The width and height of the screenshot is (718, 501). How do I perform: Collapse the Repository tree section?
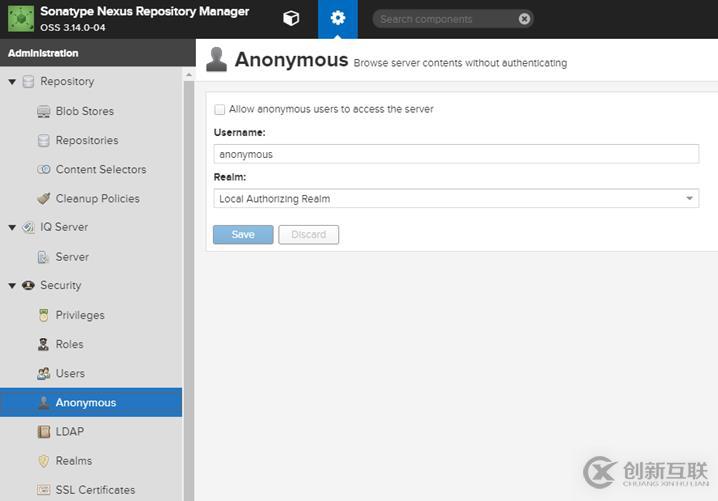12,82
